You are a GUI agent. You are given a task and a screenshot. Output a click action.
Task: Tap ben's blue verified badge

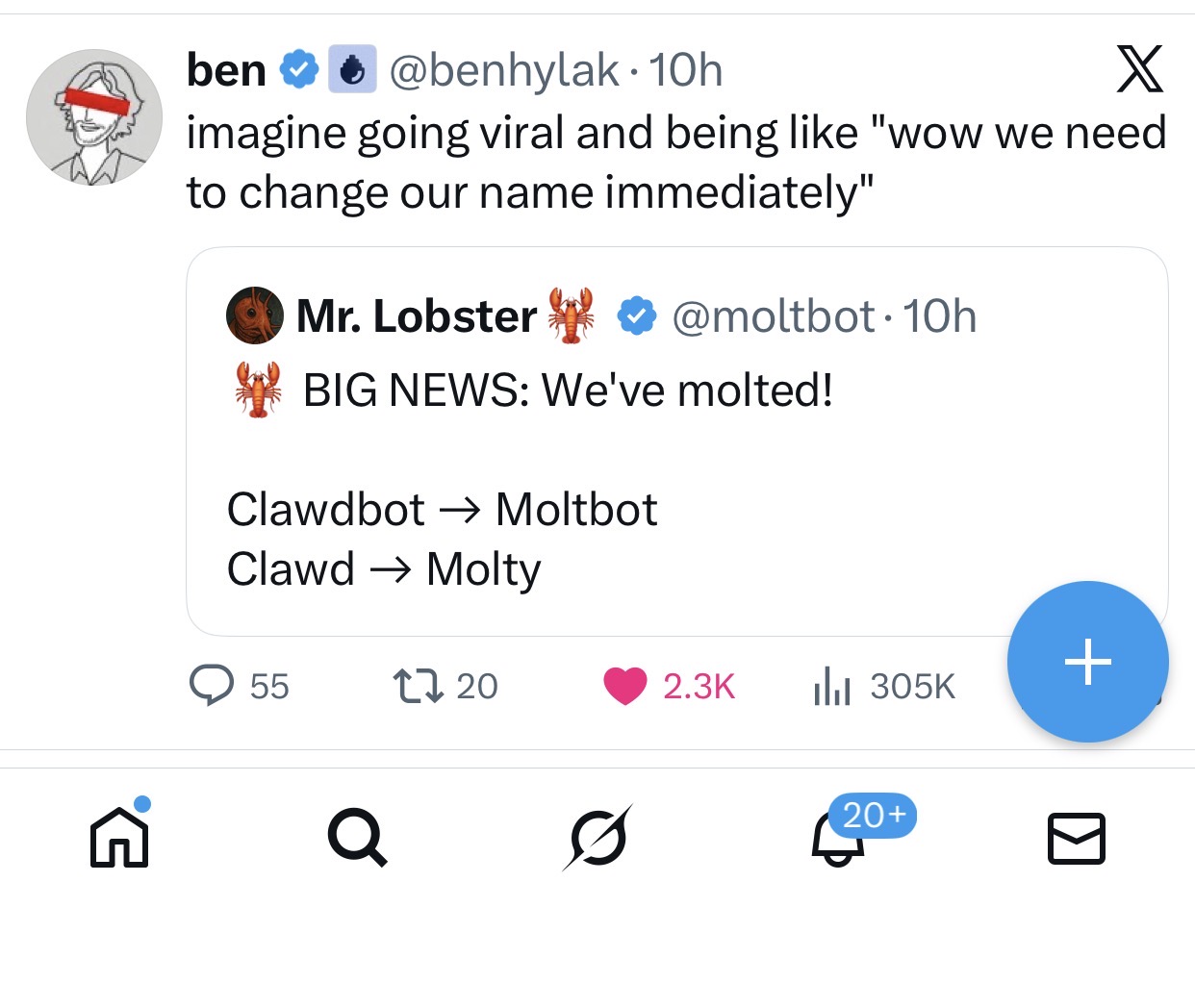click(x=298, y=70)
